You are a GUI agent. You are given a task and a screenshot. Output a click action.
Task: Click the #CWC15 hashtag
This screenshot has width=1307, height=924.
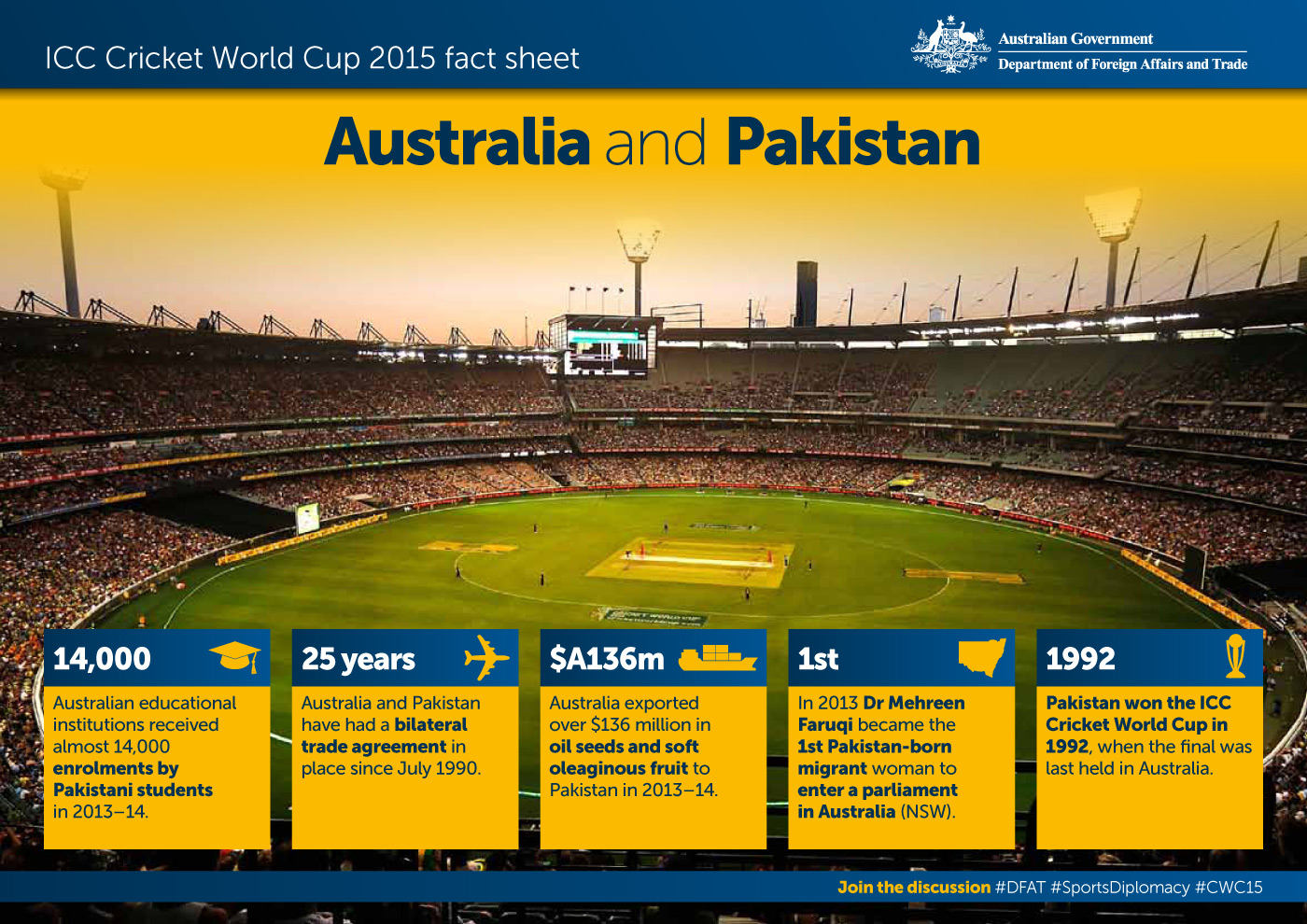1229,887
